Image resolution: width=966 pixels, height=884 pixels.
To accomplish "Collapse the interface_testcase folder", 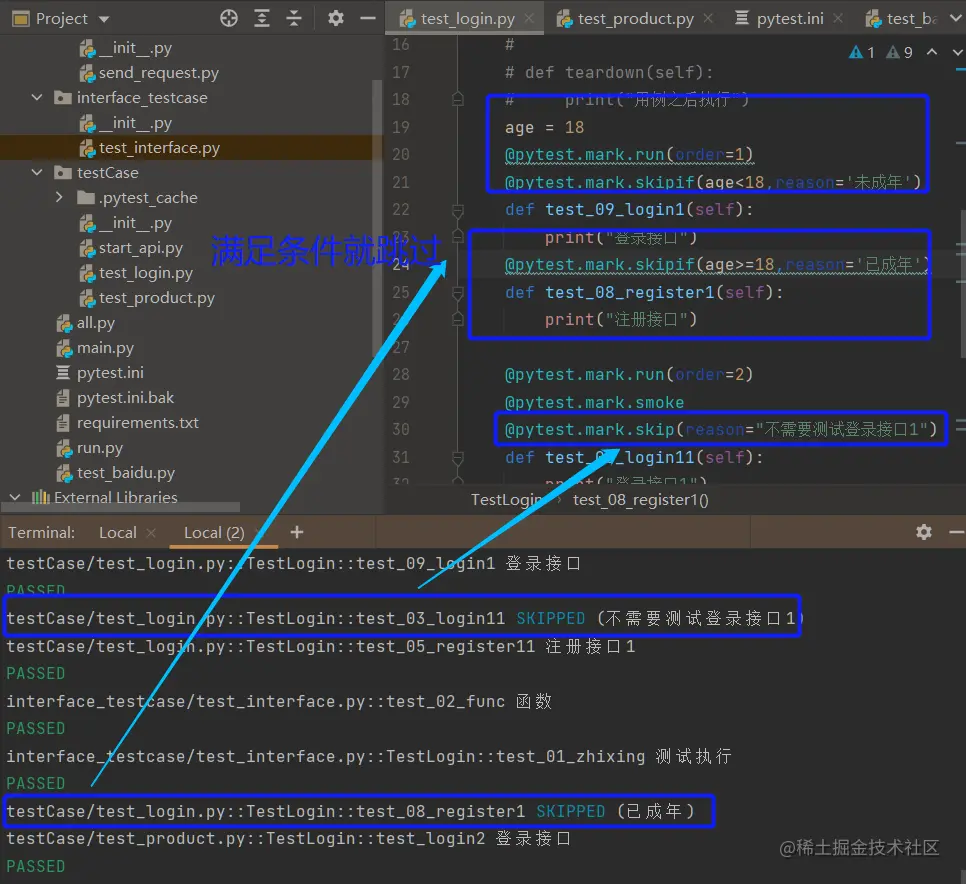I will 37,98.
